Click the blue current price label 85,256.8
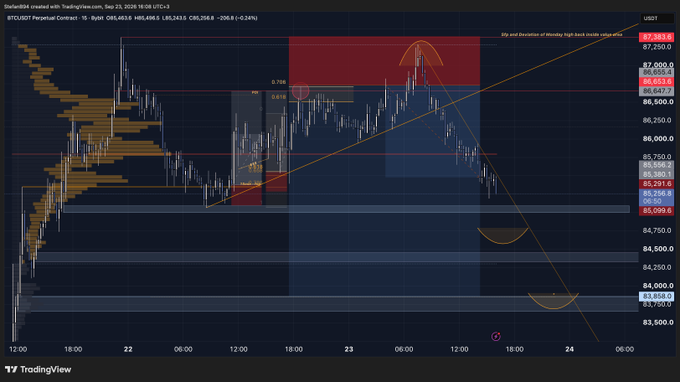The width and height of the screenshot is (680, 382). point(657,197)
